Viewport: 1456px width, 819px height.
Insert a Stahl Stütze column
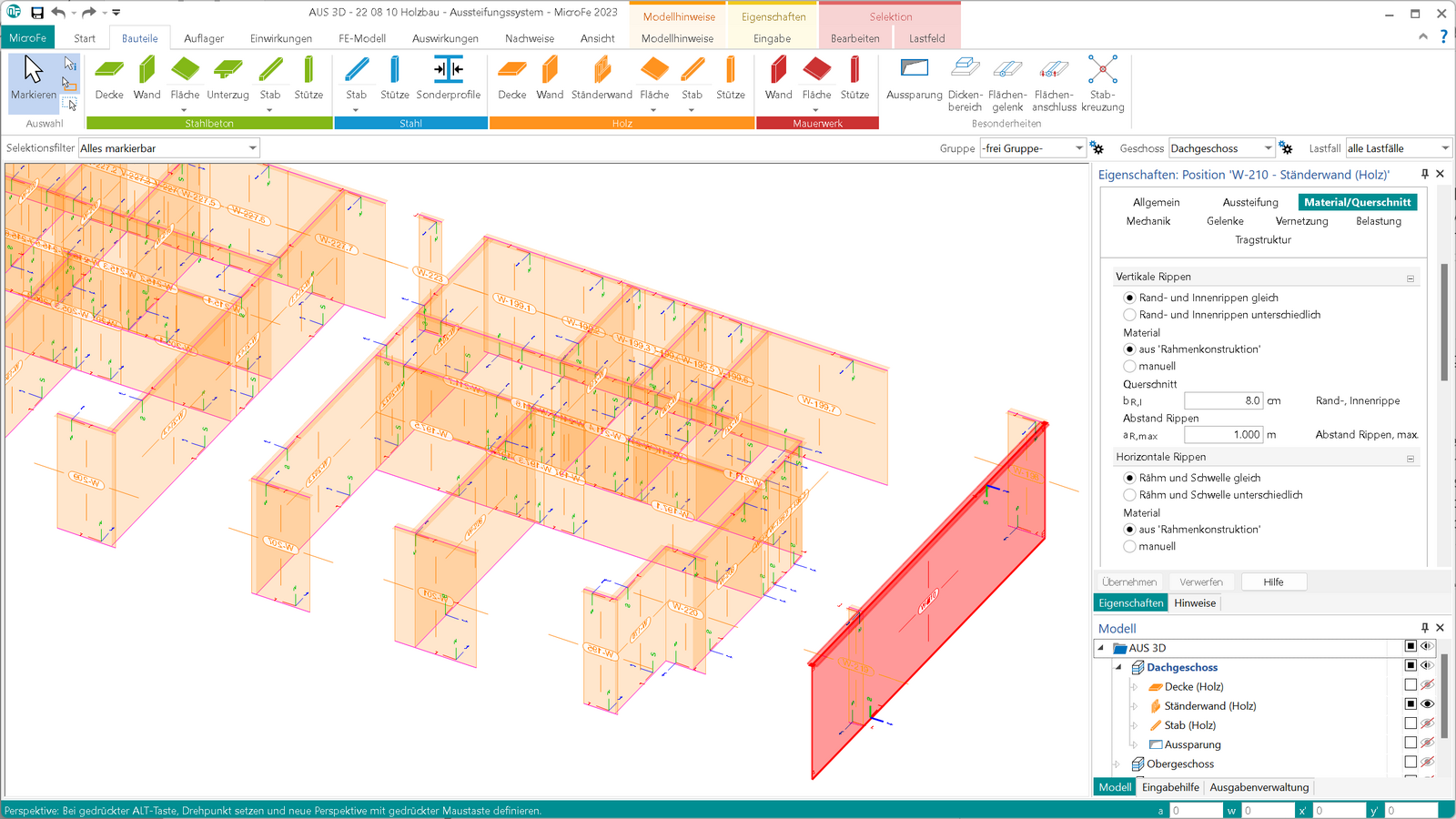[x=394, y=78]
